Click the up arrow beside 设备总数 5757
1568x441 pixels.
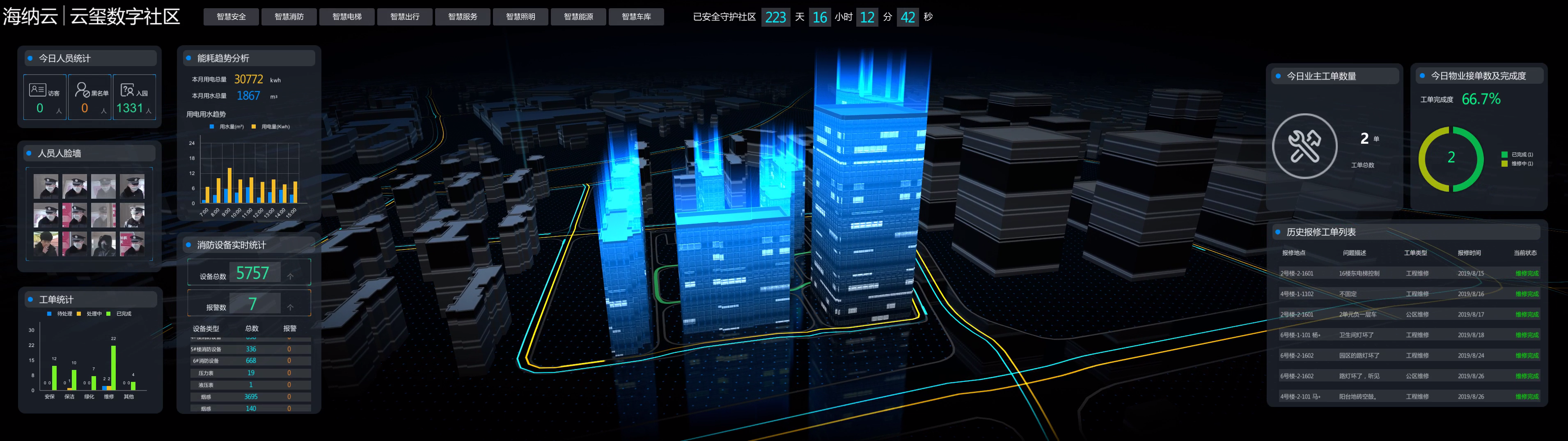point(290,276)
